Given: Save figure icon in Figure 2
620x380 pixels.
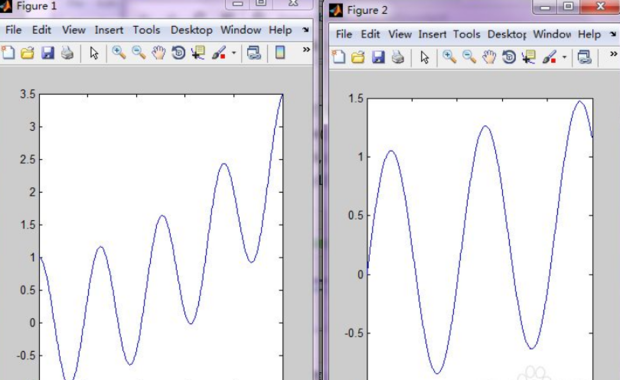Looking at the screenshot, I should point(378,57).
